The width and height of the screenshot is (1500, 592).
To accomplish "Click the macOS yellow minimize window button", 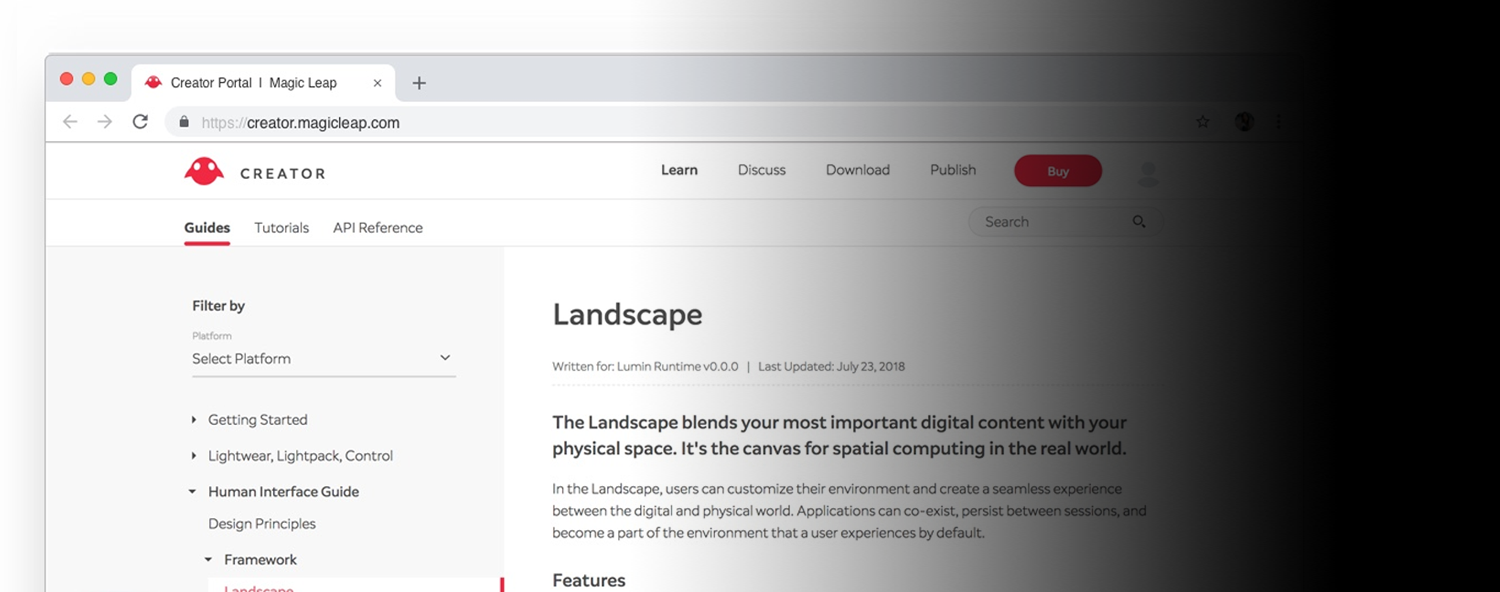I will [x=88, y=79].
